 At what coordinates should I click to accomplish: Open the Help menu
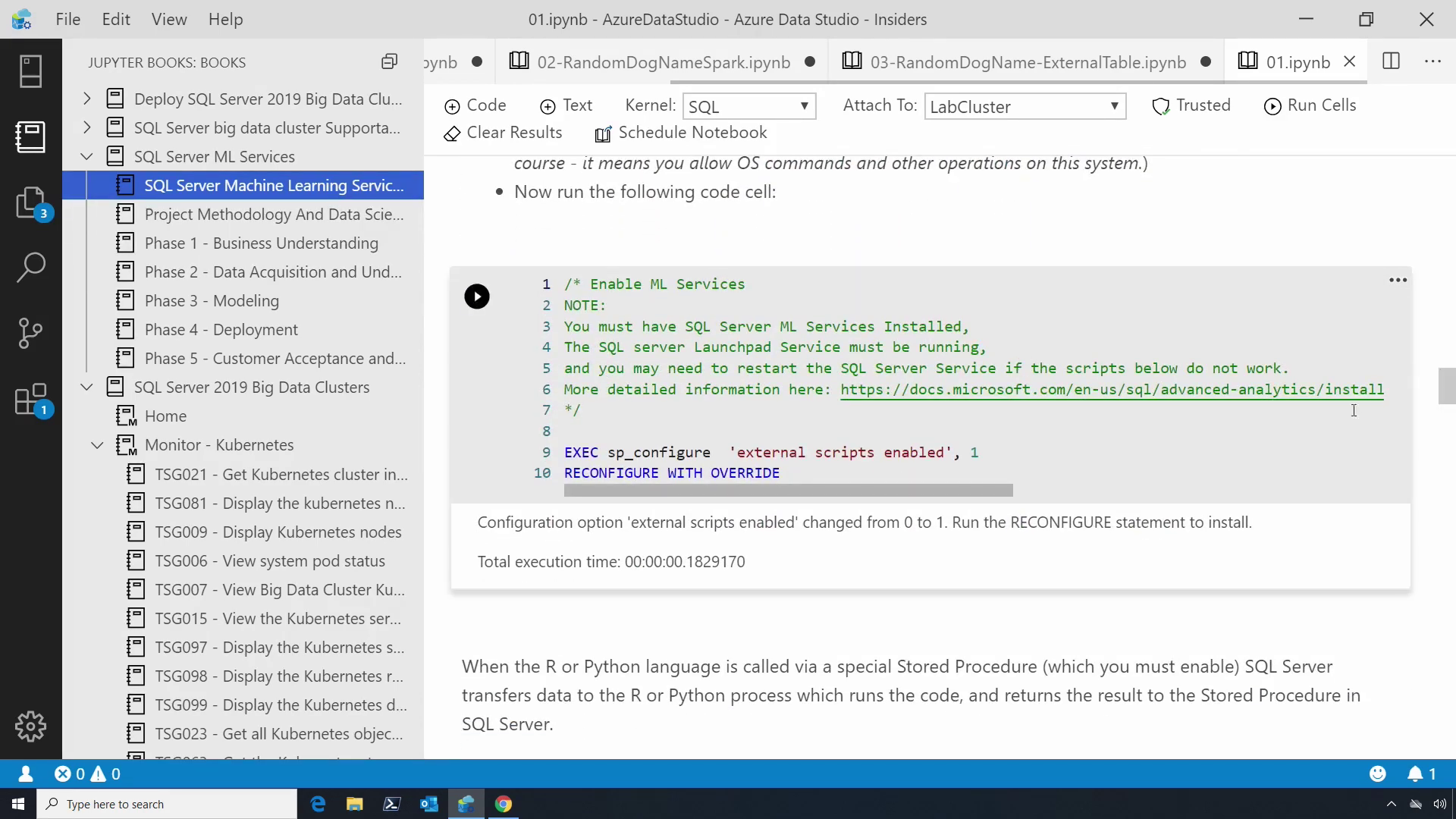click(x=225, y=19)
